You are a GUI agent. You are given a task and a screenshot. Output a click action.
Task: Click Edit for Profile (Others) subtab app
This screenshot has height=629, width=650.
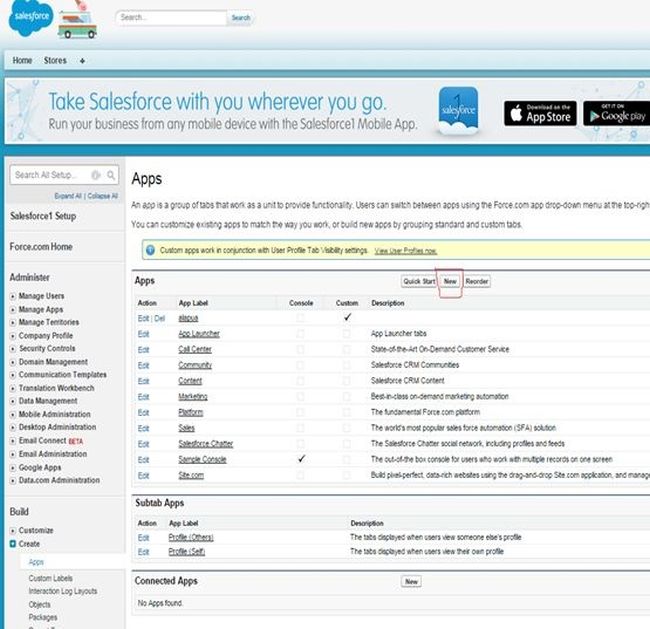pyautogui.click(x=143, y=538)
